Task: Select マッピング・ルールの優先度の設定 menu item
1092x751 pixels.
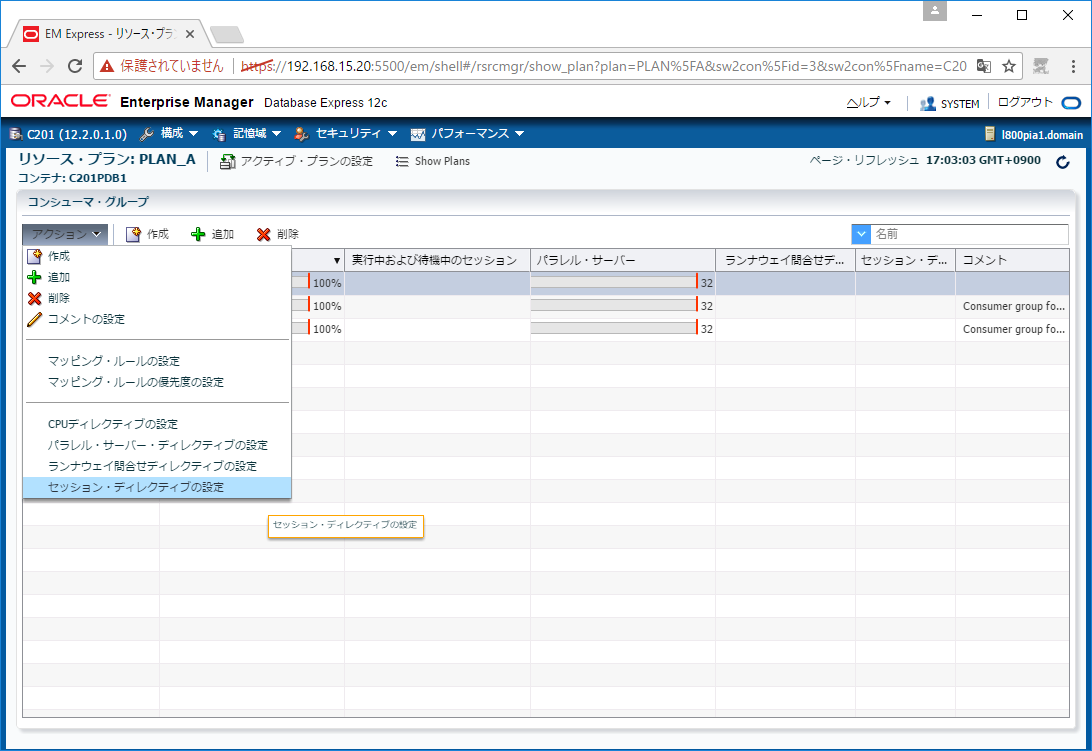Action: pyautogui.click(x=157, y=382)
